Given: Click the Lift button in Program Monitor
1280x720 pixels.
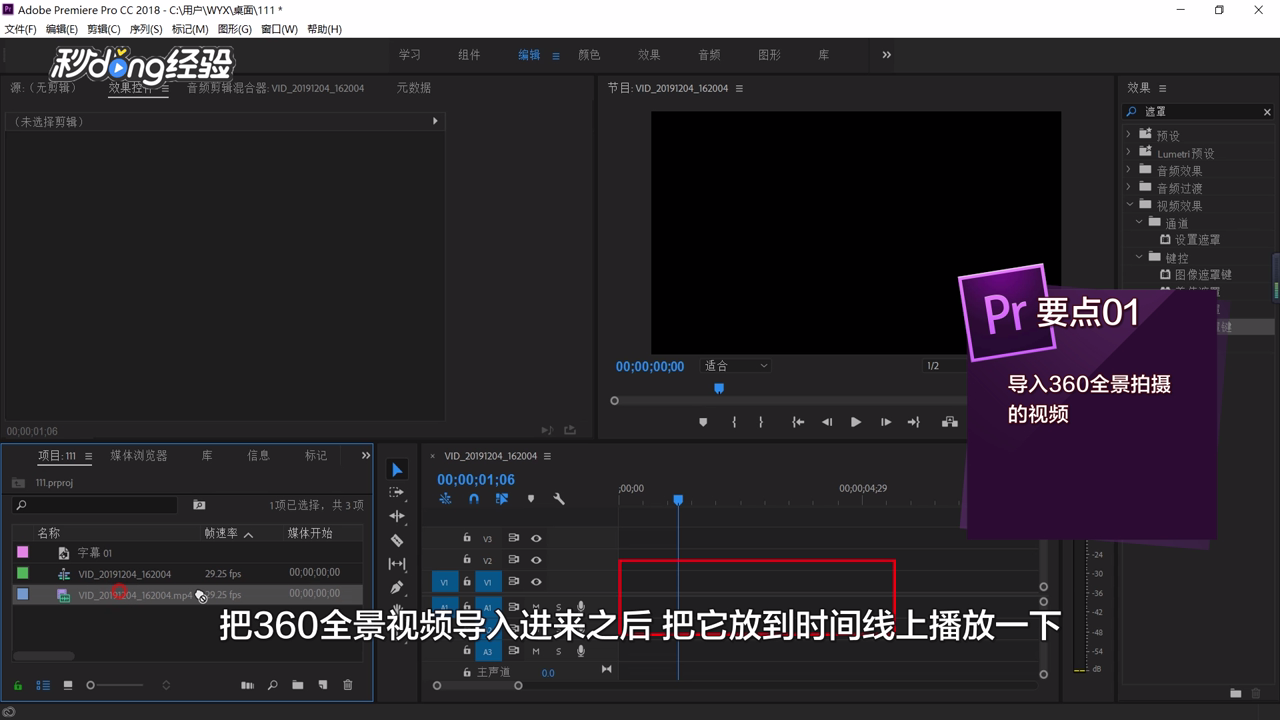Looking at the screenshot, I should pos(950,422).
